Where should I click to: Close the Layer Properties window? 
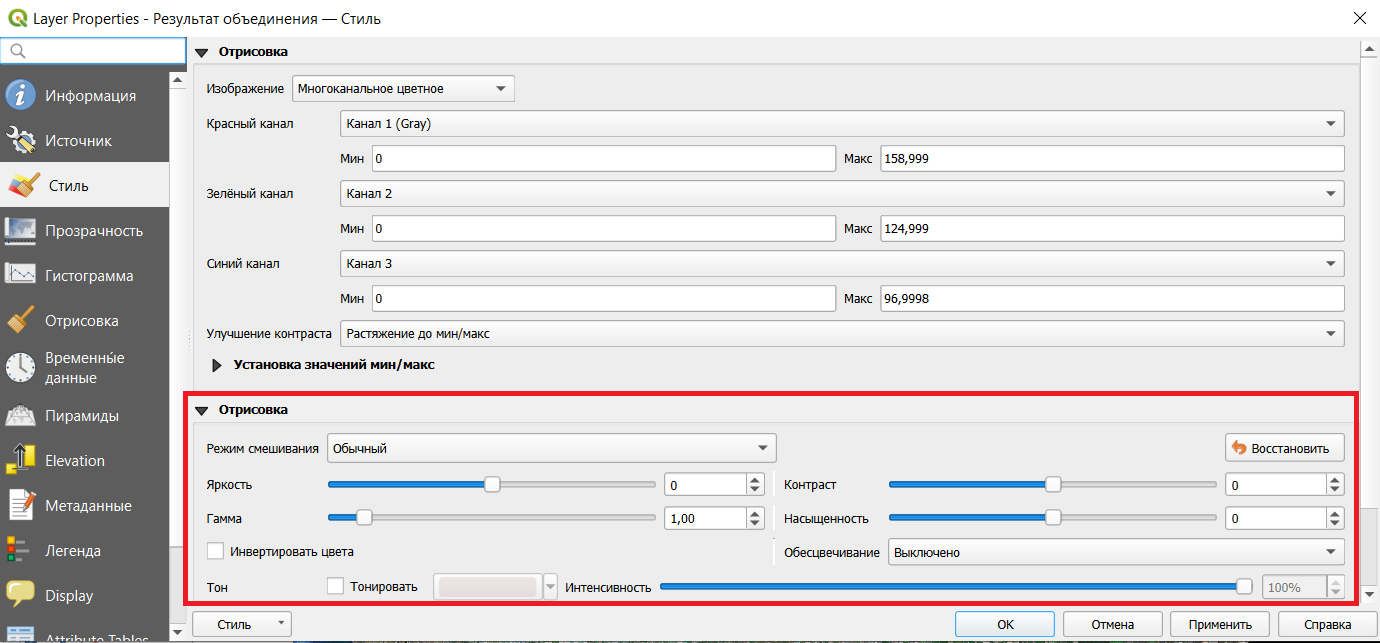[1358, 18]
